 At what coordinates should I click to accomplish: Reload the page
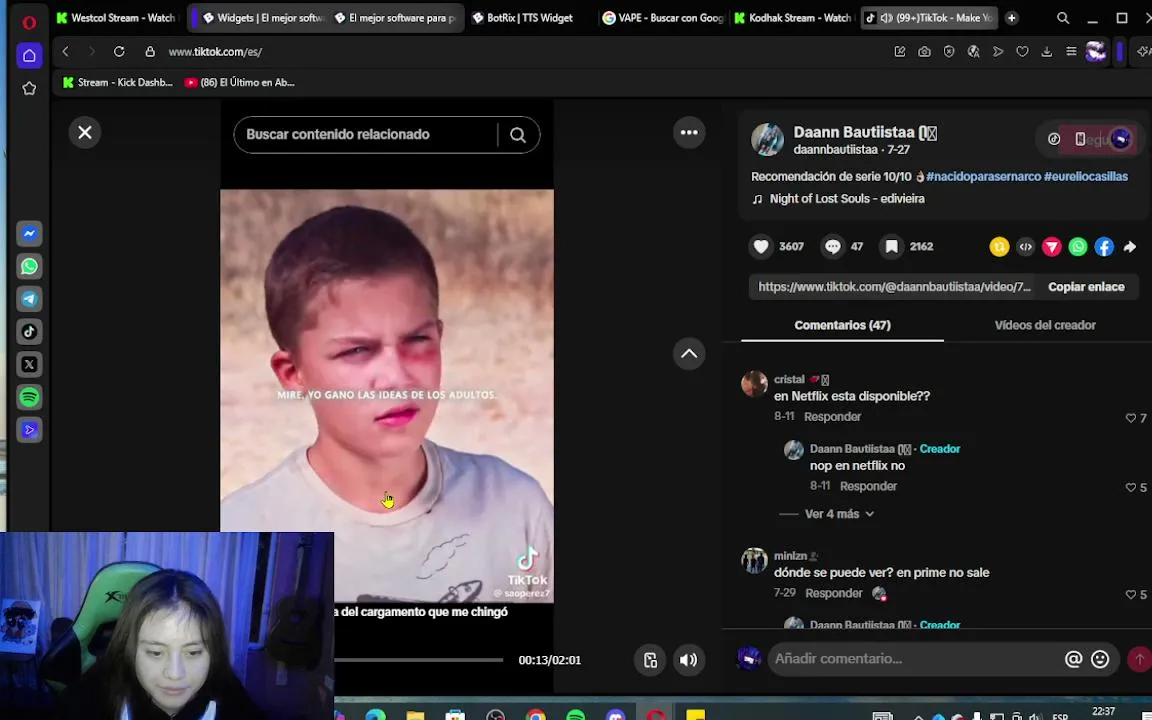pos(119,51)
